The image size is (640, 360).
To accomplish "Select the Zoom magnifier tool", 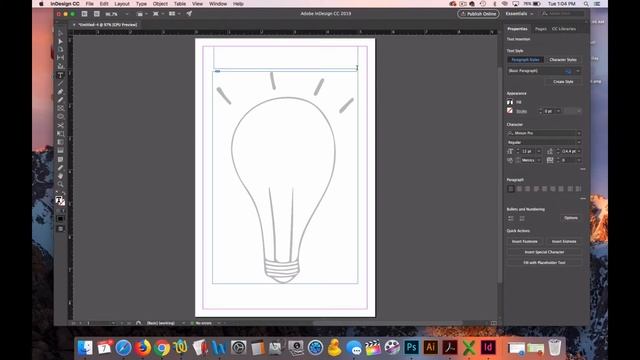I will tap(60, 184).
